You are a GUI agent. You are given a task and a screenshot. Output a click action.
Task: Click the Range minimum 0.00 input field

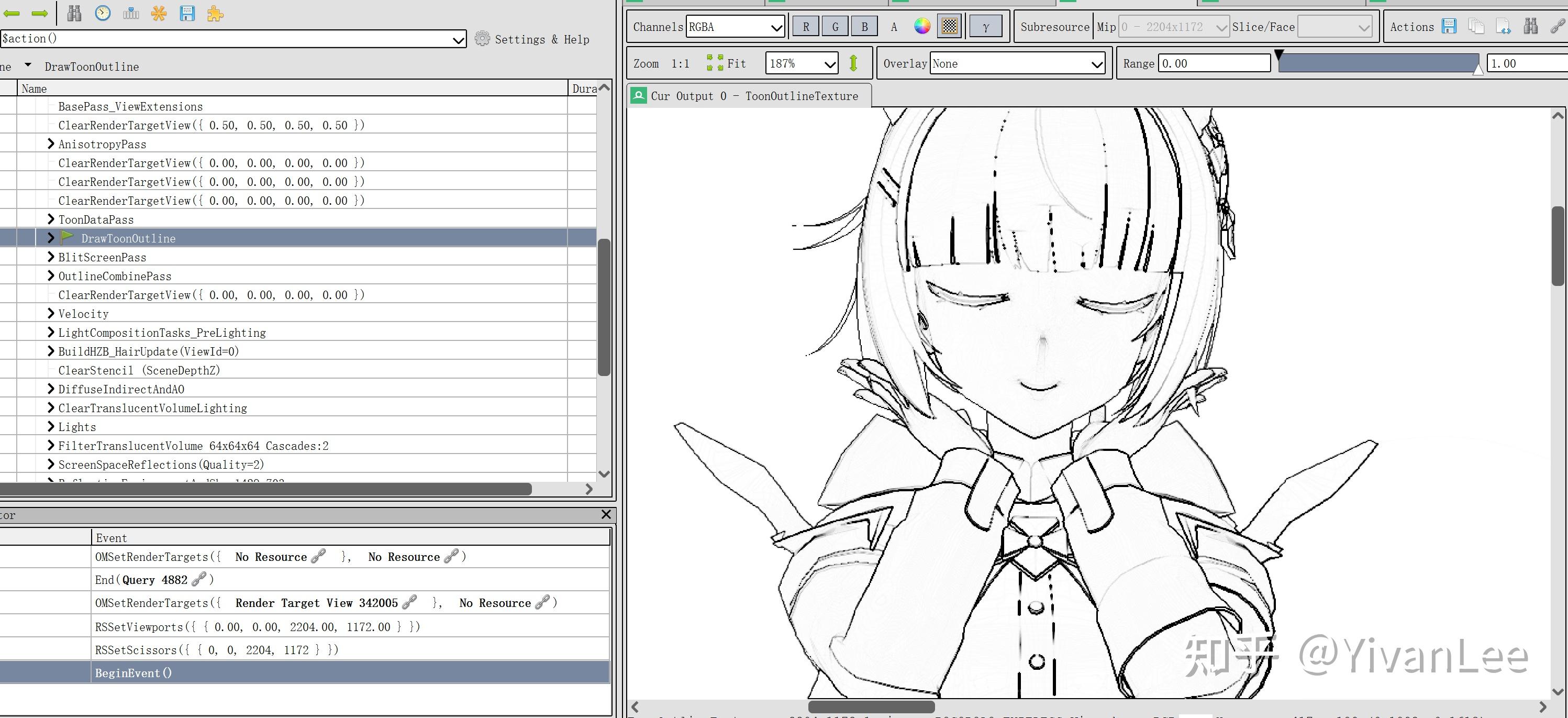click(1213, 63)
